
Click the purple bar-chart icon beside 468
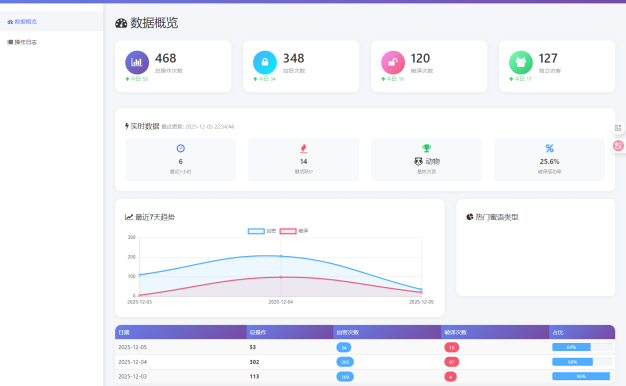(137, 62)
